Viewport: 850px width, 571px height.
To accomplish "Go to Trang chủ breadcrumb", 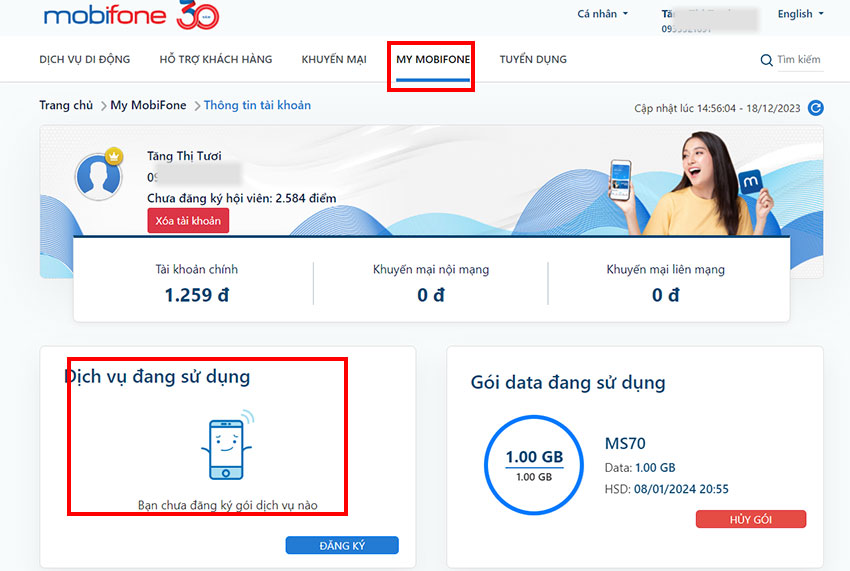I will pyautogui.click(x=66, y=105).
